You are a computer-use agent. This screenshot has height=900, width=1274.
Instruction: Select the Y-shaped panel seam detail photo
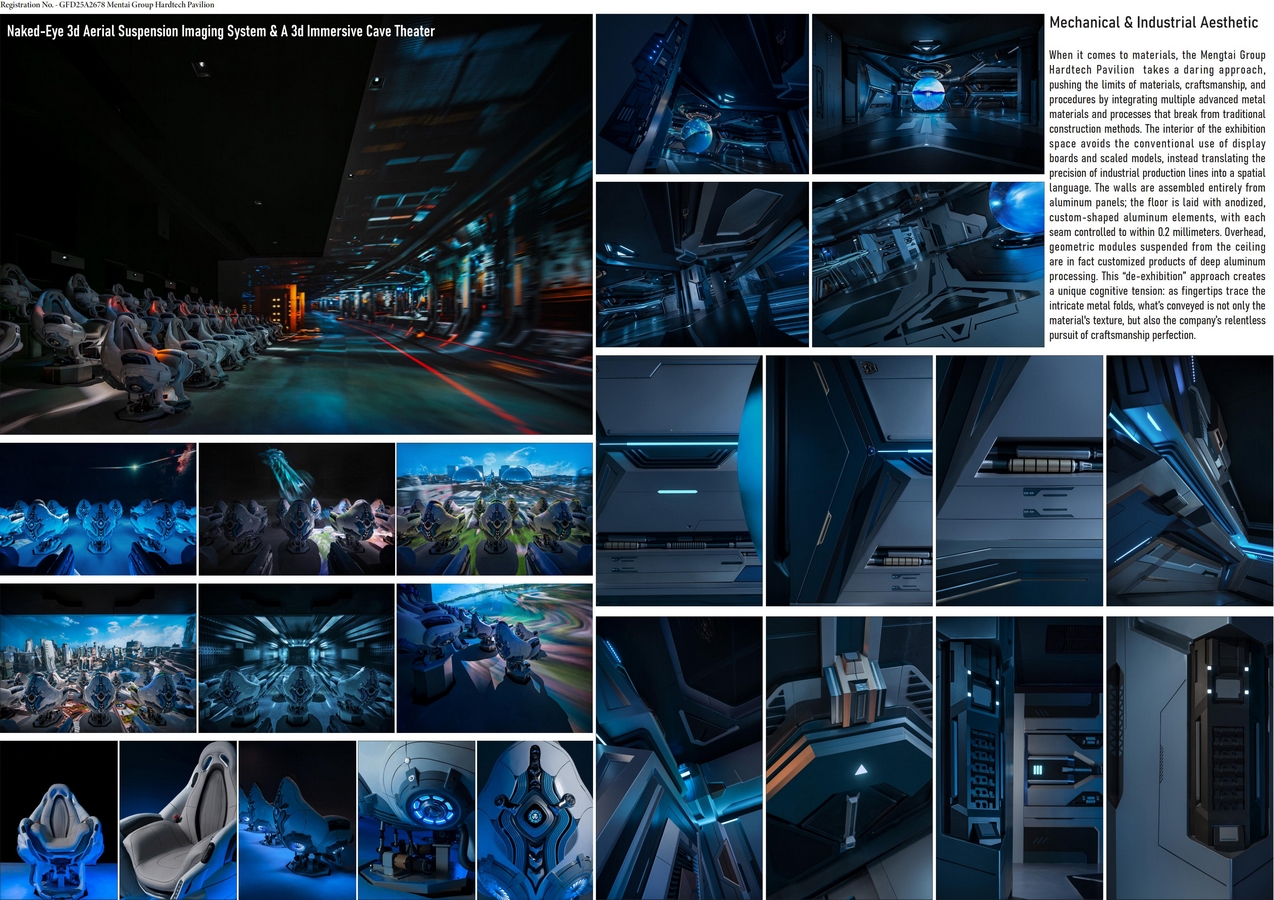click(x=848, y=480)
